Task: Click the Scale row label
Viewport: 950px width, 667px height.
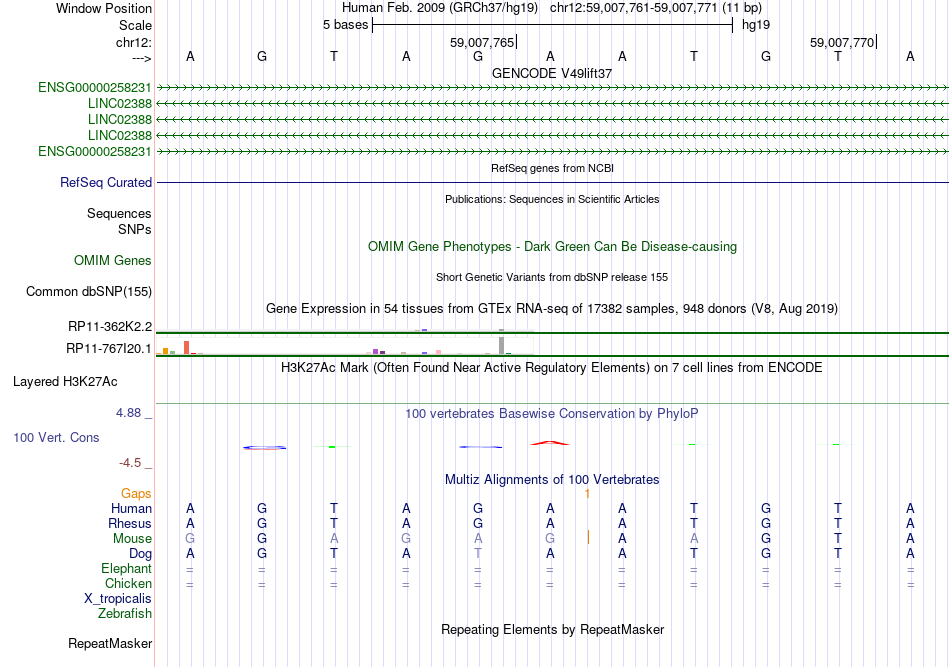Action: (x=136, y=25)
